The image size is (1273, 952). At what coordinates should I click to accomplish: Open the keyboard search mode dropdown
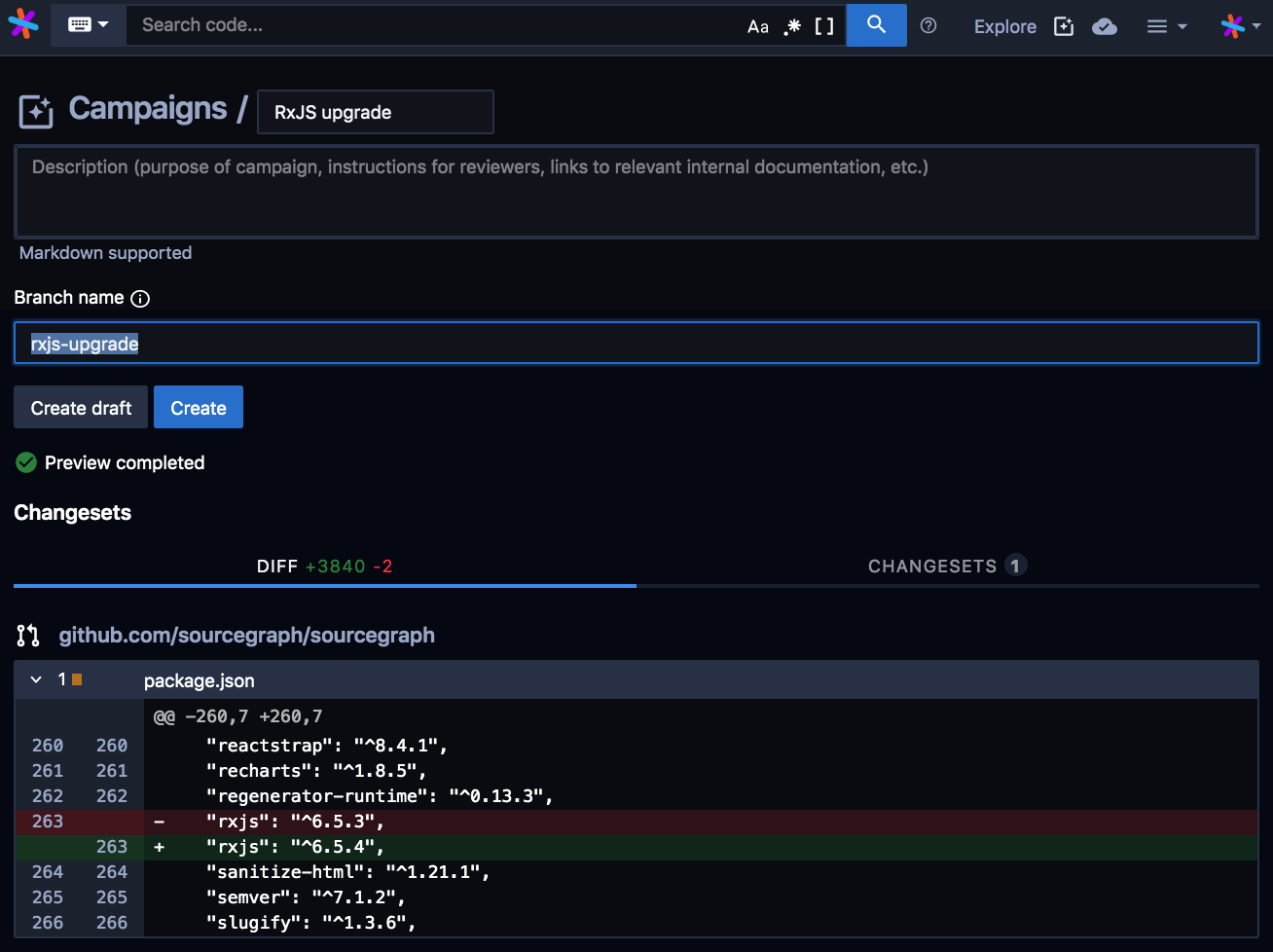[x=88, y=25]
